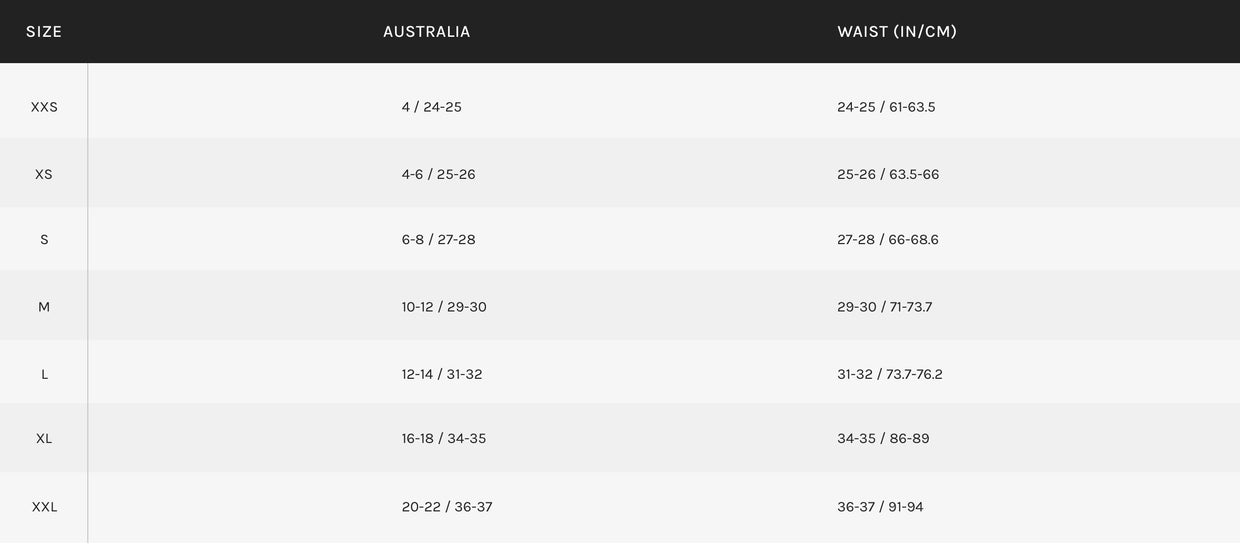Select the XXS size row label
The height and width of the screenshot is (544, 1240).
coord(44,107)
